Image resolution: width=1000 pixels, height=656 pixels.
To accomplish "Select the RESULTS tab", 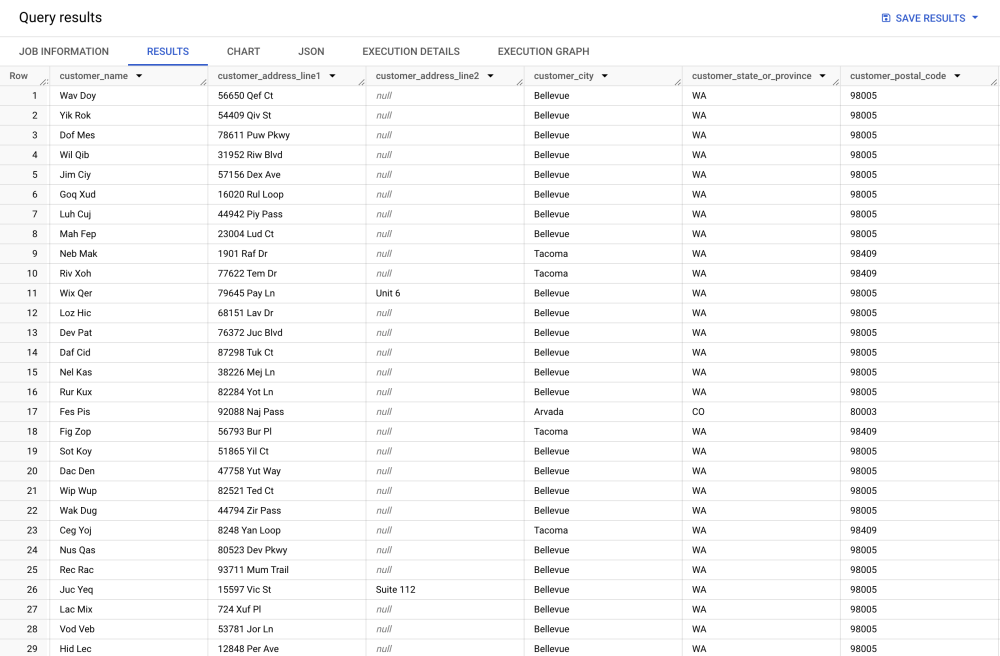I will point(168,52).
